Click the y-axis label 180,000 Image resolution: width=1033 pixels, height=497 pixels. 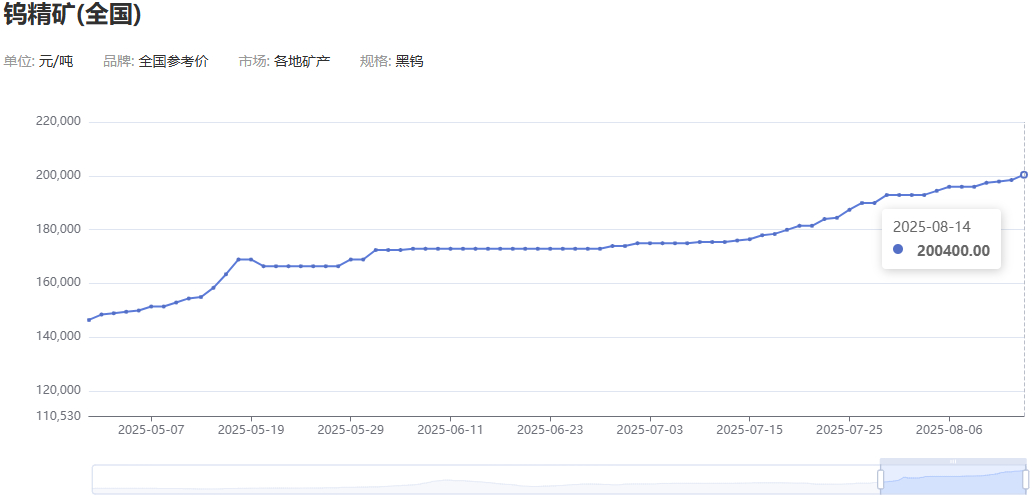[x=60, y=229]
